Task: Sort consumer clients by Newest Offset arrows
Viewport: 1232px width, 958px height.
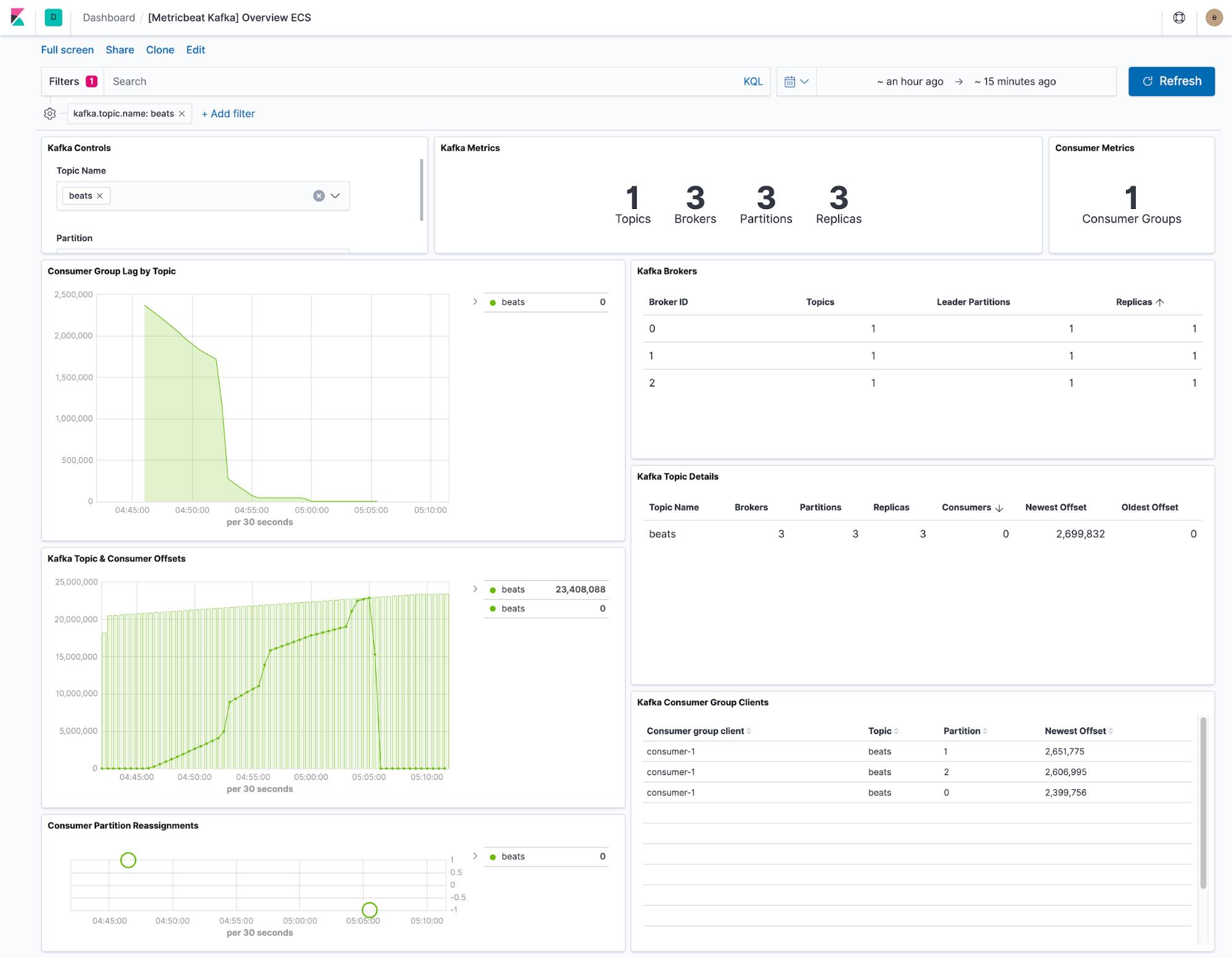Action: [x=1111, y=731]
